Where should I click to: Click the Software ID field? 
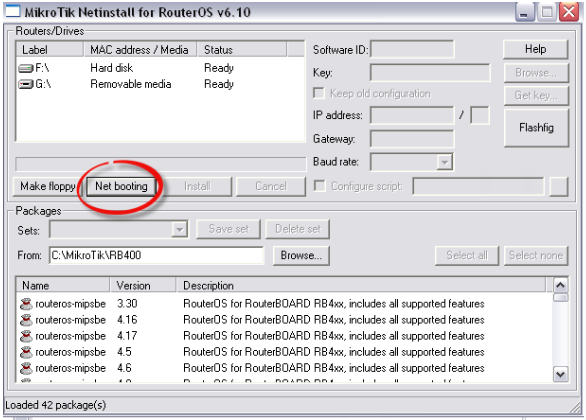tap(412, 49)
